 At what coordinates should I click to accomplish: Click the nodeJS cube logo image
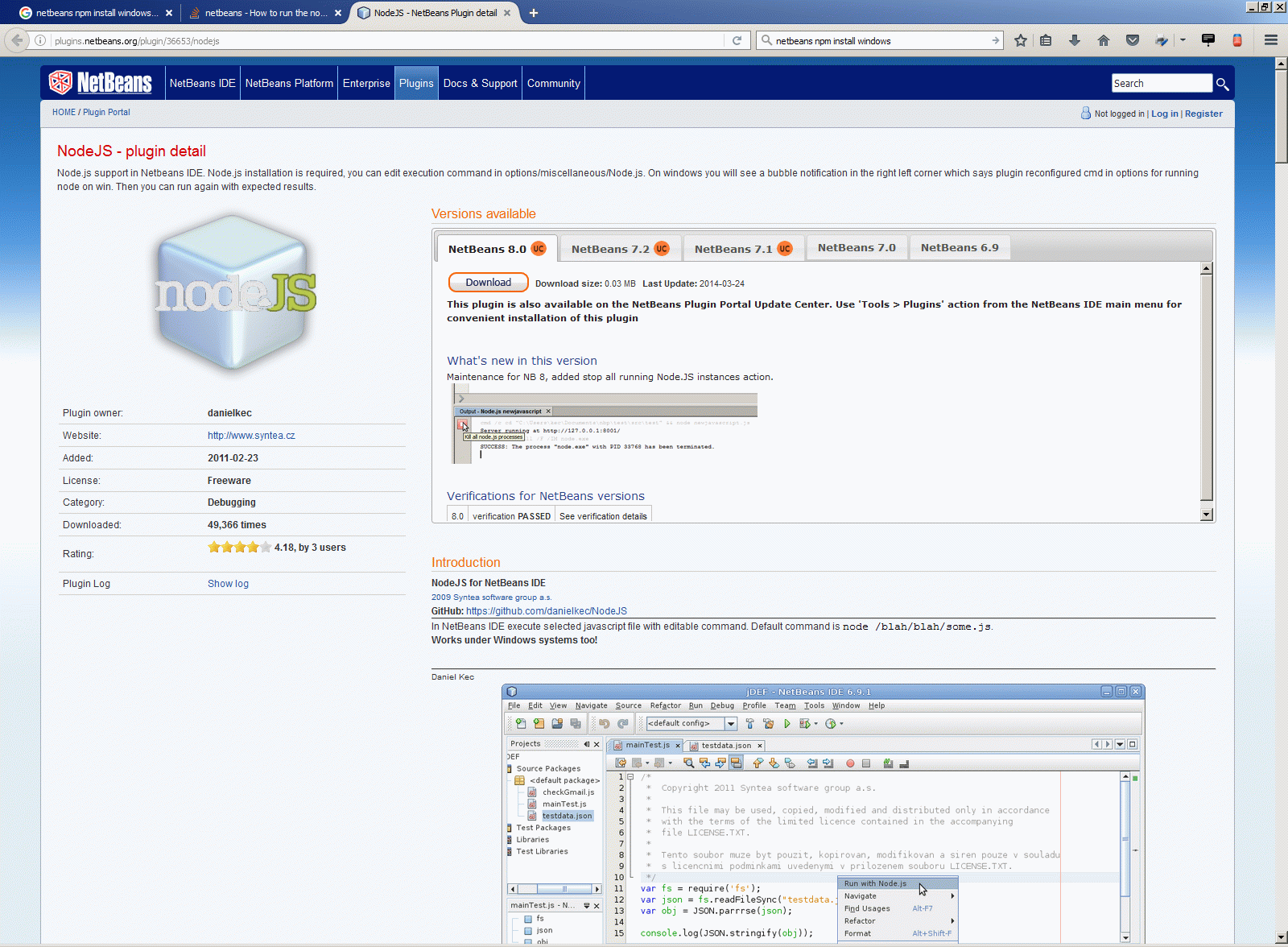pyautogui.click(x=233, y=293)
